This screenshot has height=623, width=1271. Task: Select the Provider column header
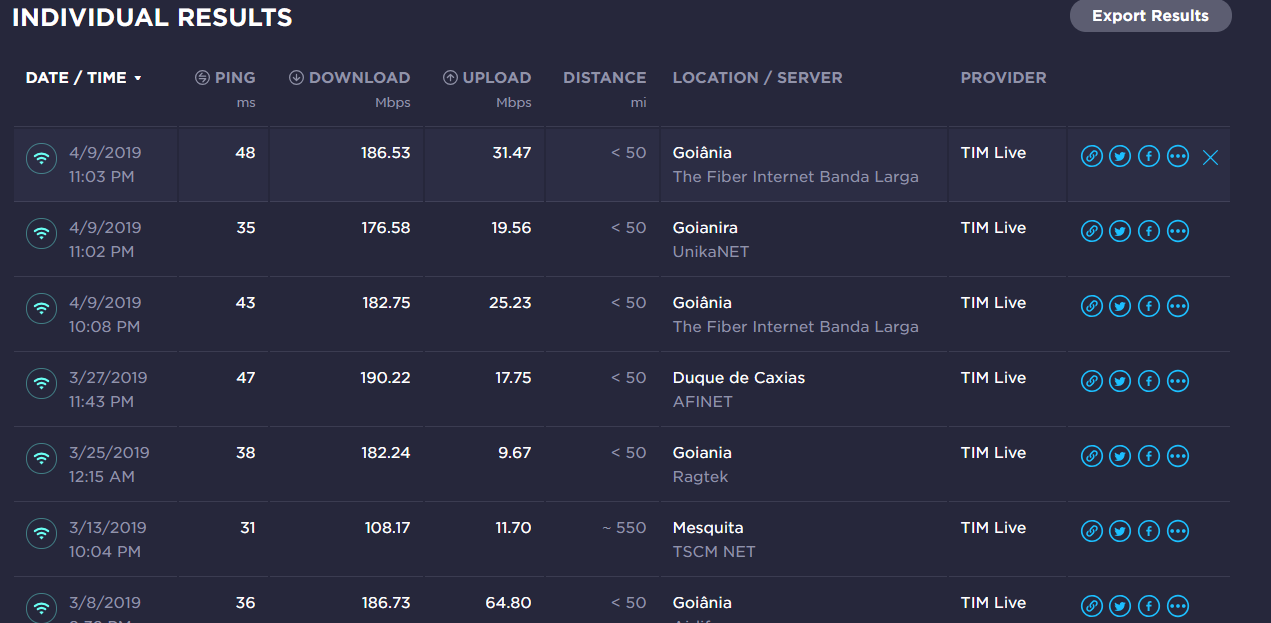pos(1003,77)
